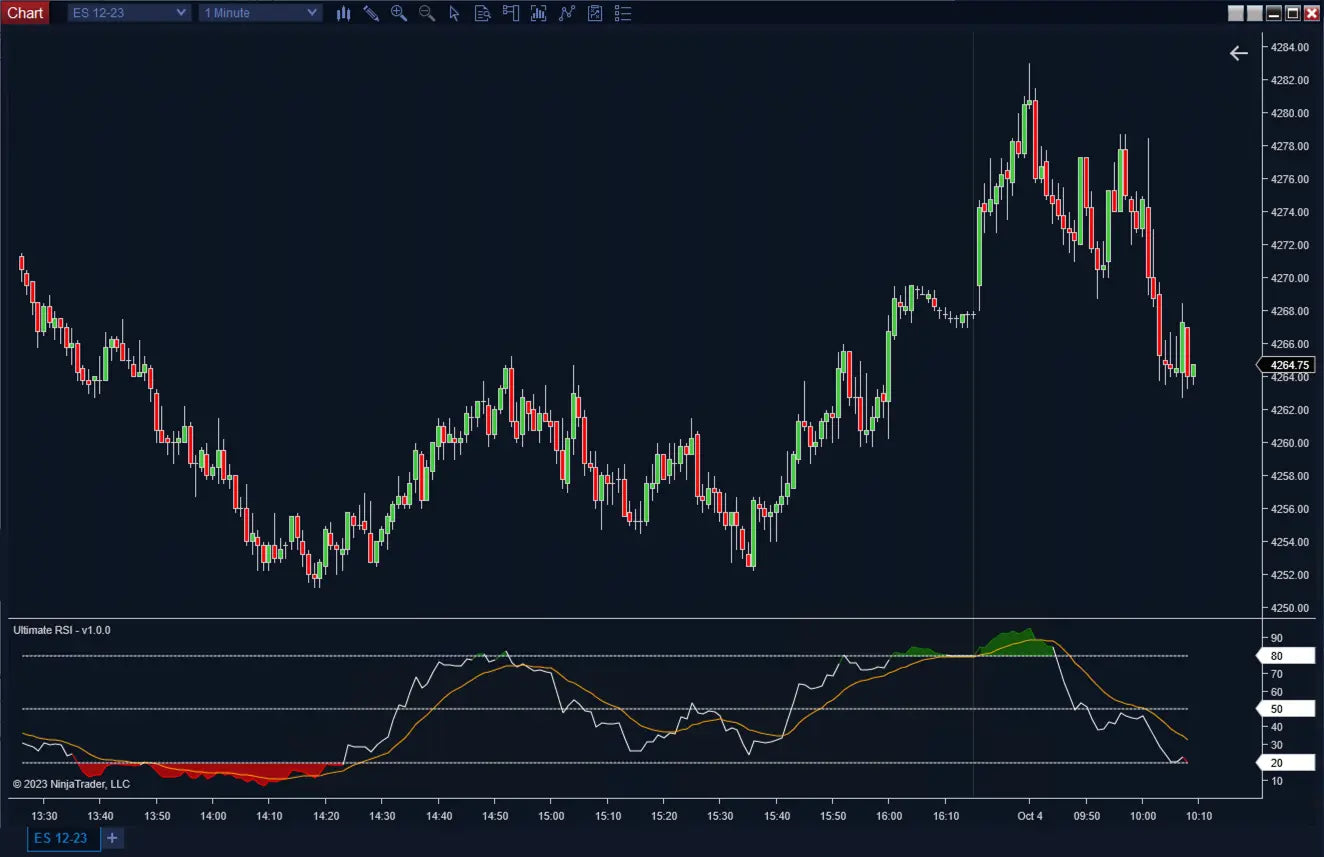
Task: Expand the 1 Minute interval dropdown
Action: tap(260, 13)
